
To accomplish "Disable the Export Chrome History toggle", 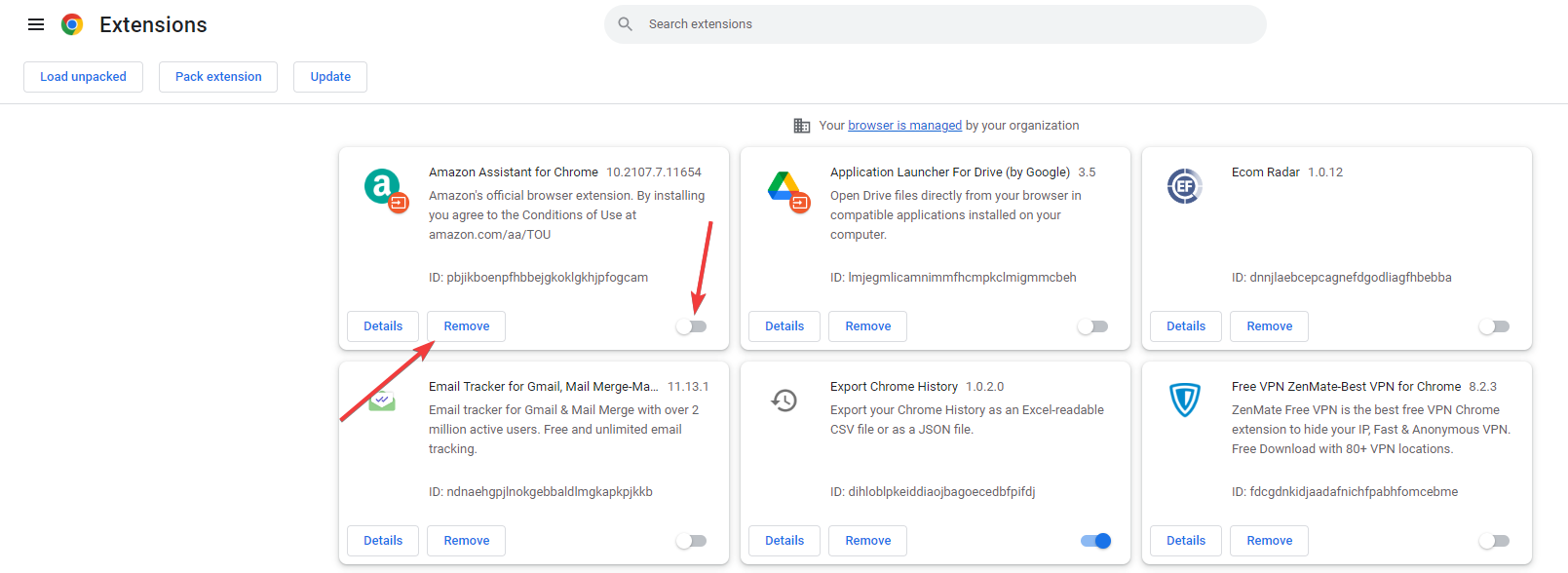I will pyautogui.click(x=1096, y=541).
